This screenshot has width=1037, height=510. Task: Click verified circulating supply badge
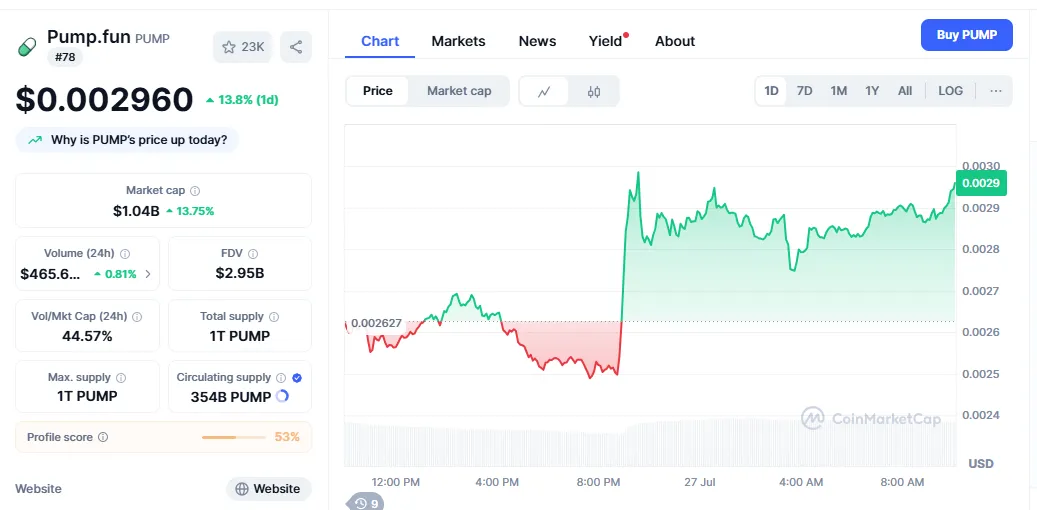tap(297, 378)
